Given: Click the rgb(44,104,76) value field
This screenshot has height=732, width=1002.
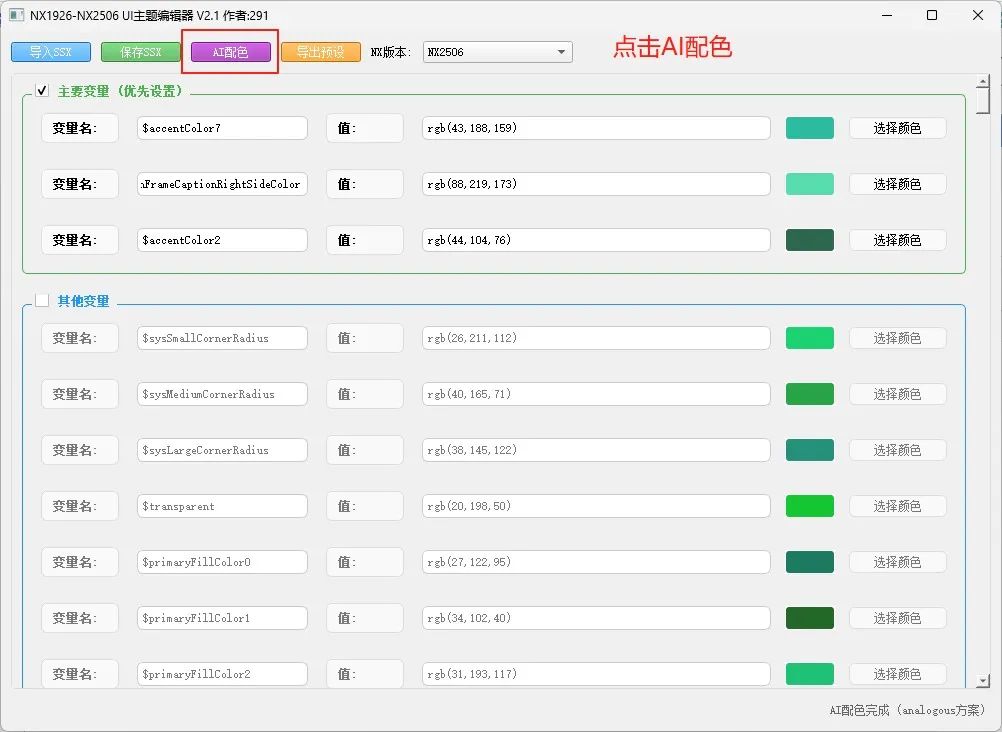Looking at the screenshot, I should [x=596, y=240].
